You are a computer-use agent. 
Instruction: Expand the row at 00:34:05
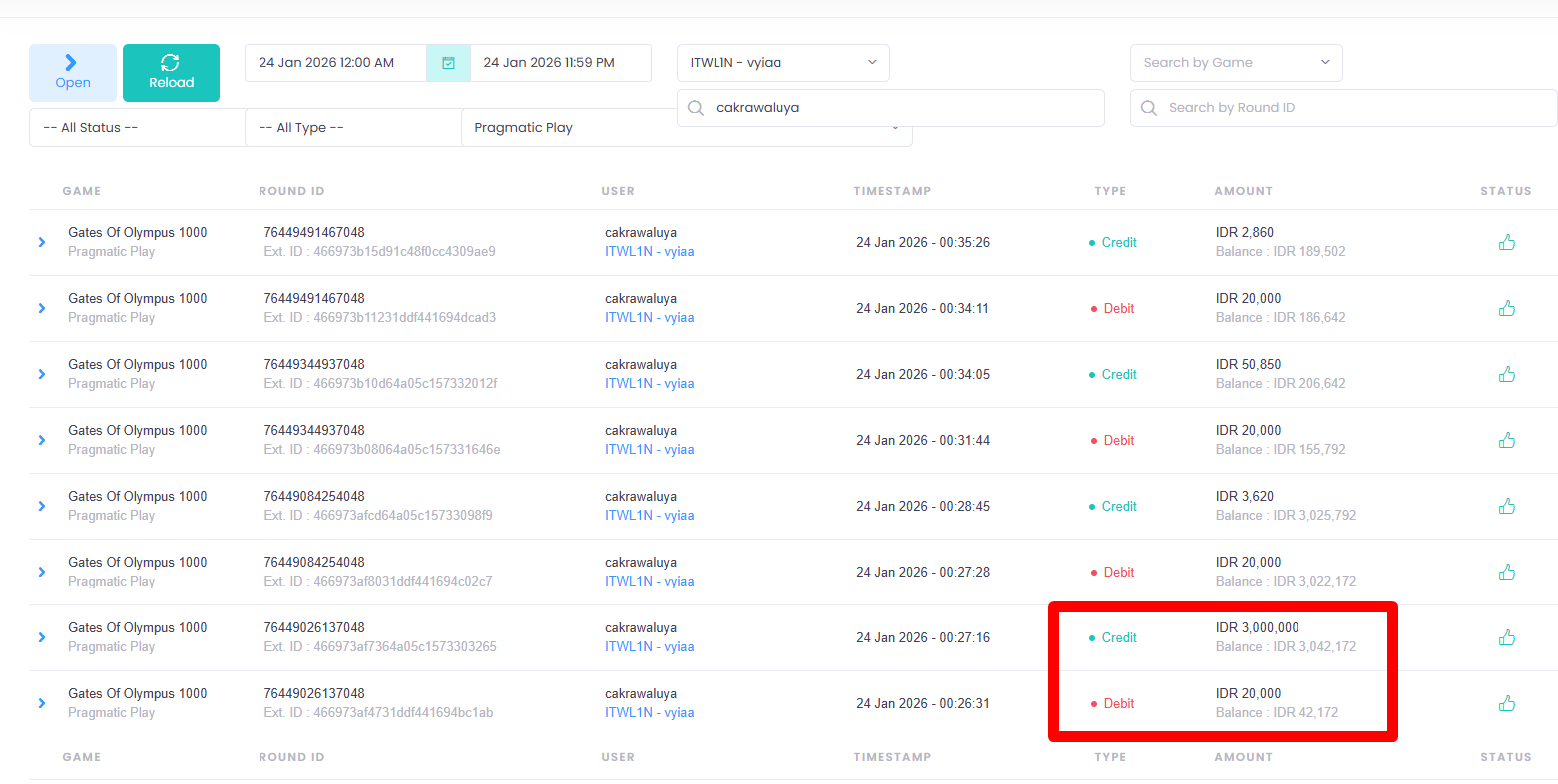pos(42,374)
